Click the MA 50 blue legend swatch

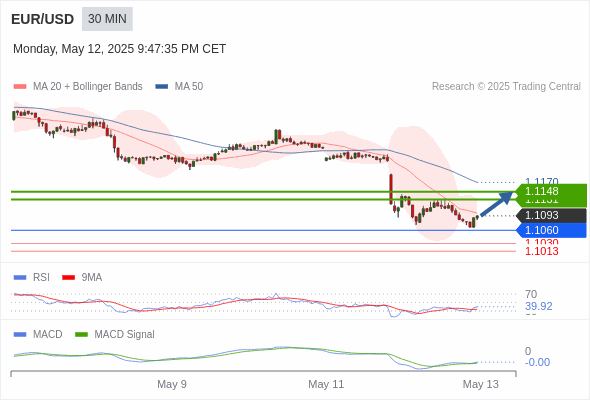coord(162,87)
